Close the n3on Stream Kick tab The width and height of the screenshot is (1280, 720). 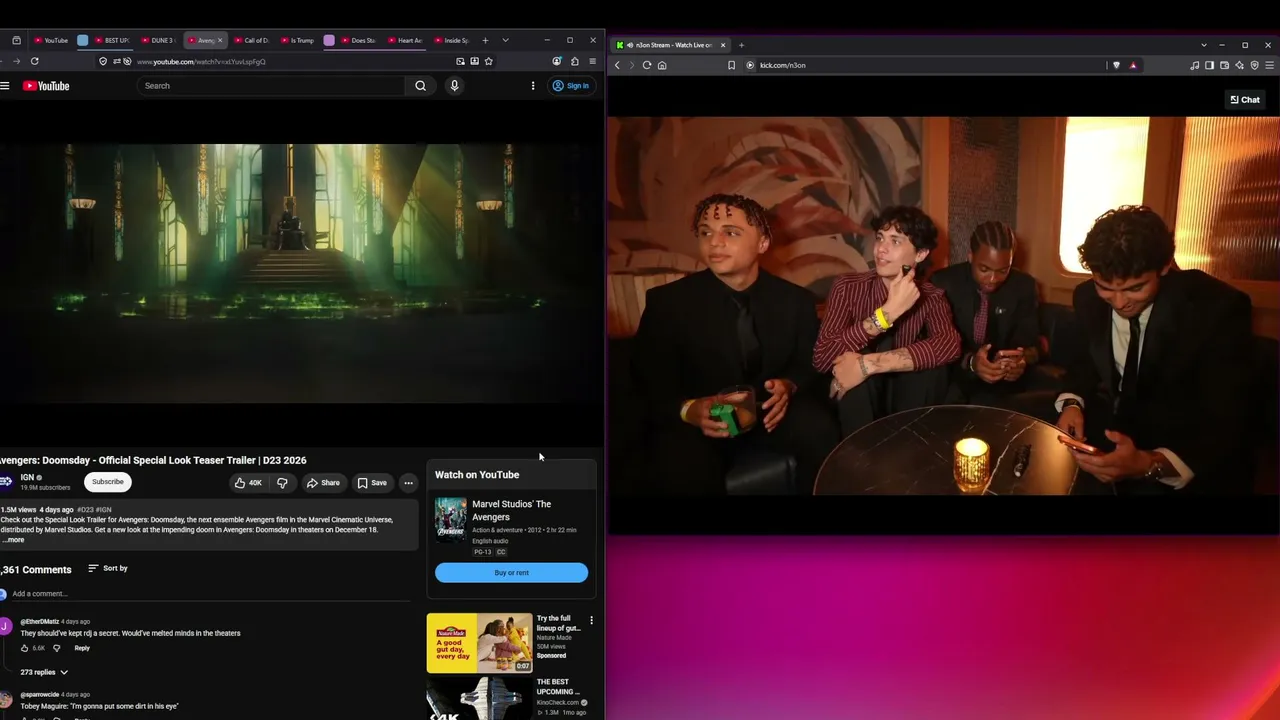(723, 45)
